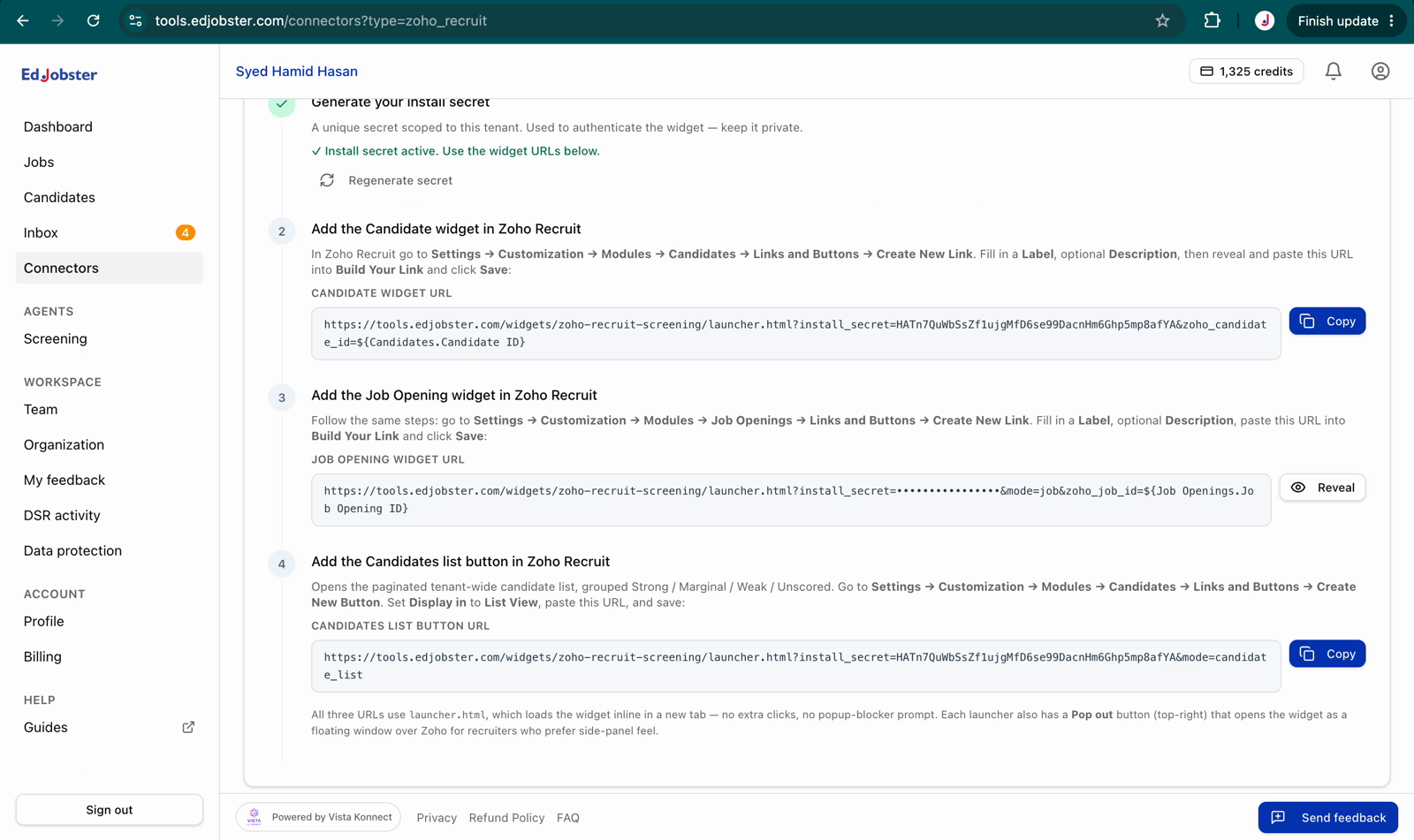Open Jobs in the sidebar
Viewport: 1414px width, 840px height.
tap(110, 162)
